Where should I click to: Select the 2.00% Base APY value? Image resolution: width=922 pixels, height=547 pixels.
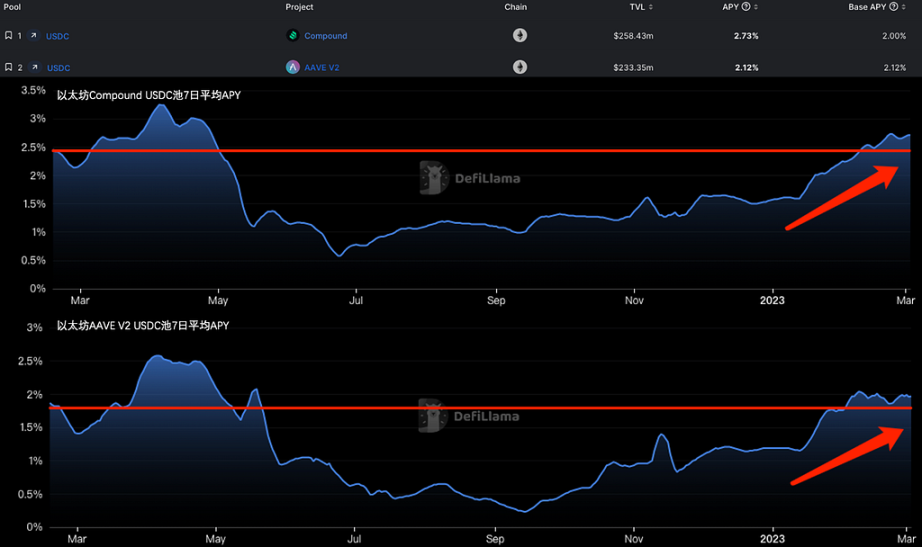pyautogui.click(x=894, y=36)
